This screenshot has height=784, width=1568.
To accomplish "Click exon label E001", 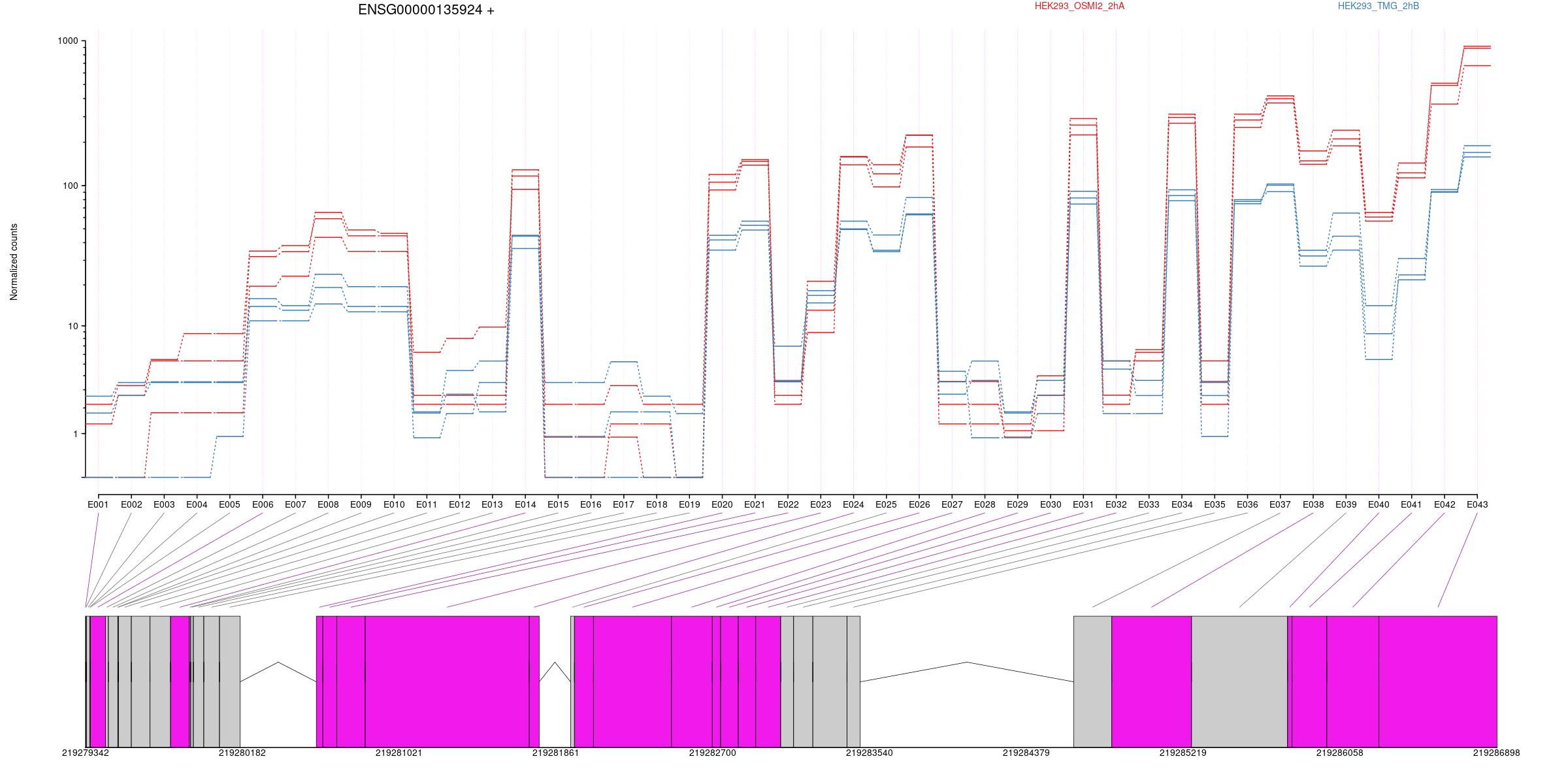I will point(98,504).
